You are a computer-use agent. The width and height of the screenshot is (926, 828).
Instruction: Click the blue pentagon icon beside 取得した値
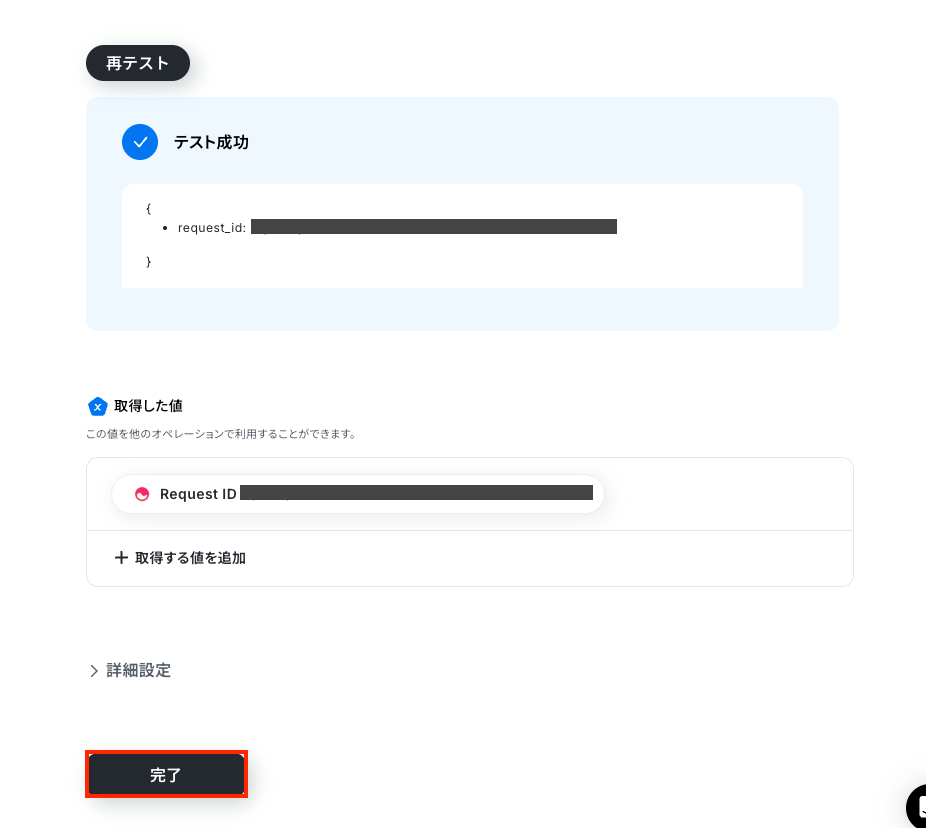[x=97, y=406]
